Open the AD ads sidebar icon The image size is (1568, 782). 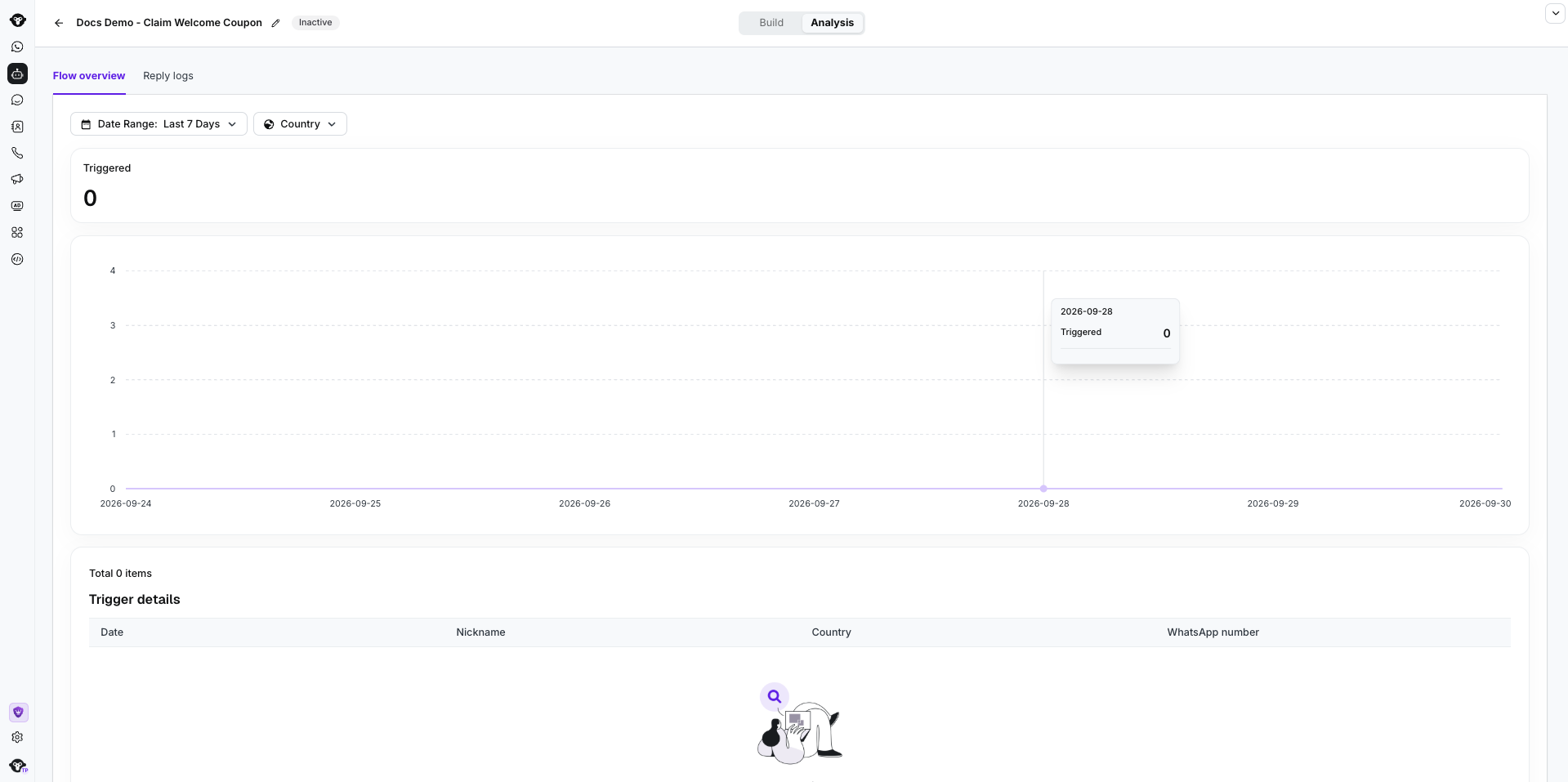coord(17,206)
